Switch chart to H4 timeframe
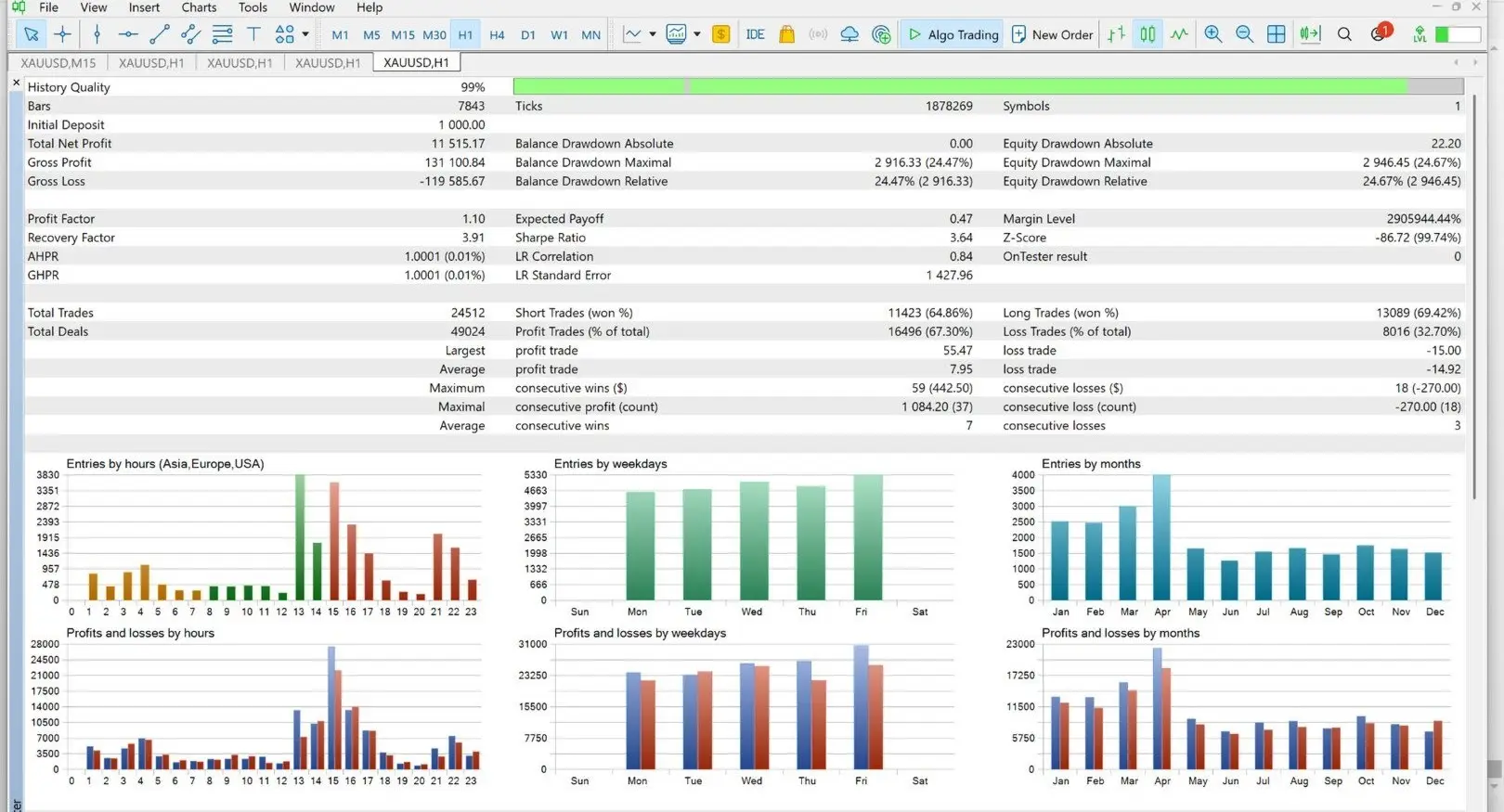 (x=497, y=34)
